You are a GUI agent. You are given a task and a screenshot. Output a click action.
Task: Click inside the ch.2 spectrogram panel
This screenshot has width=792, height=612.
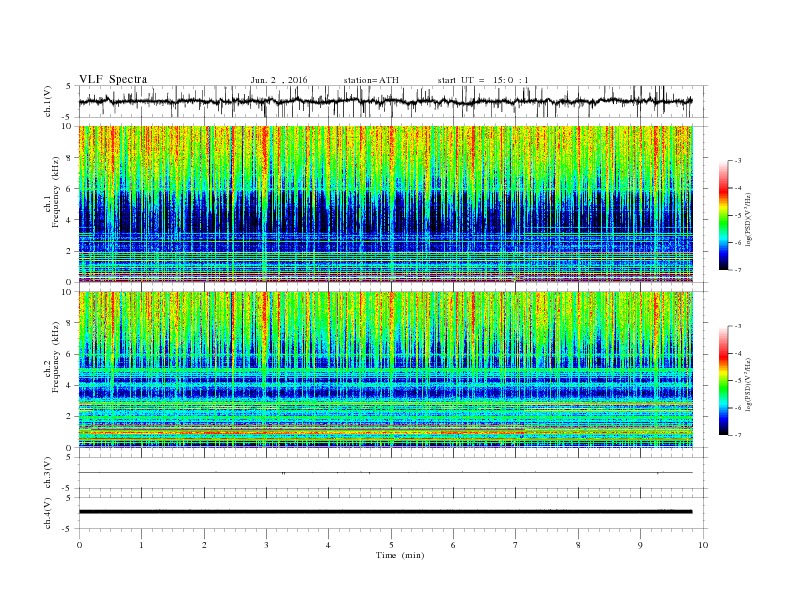385,370
